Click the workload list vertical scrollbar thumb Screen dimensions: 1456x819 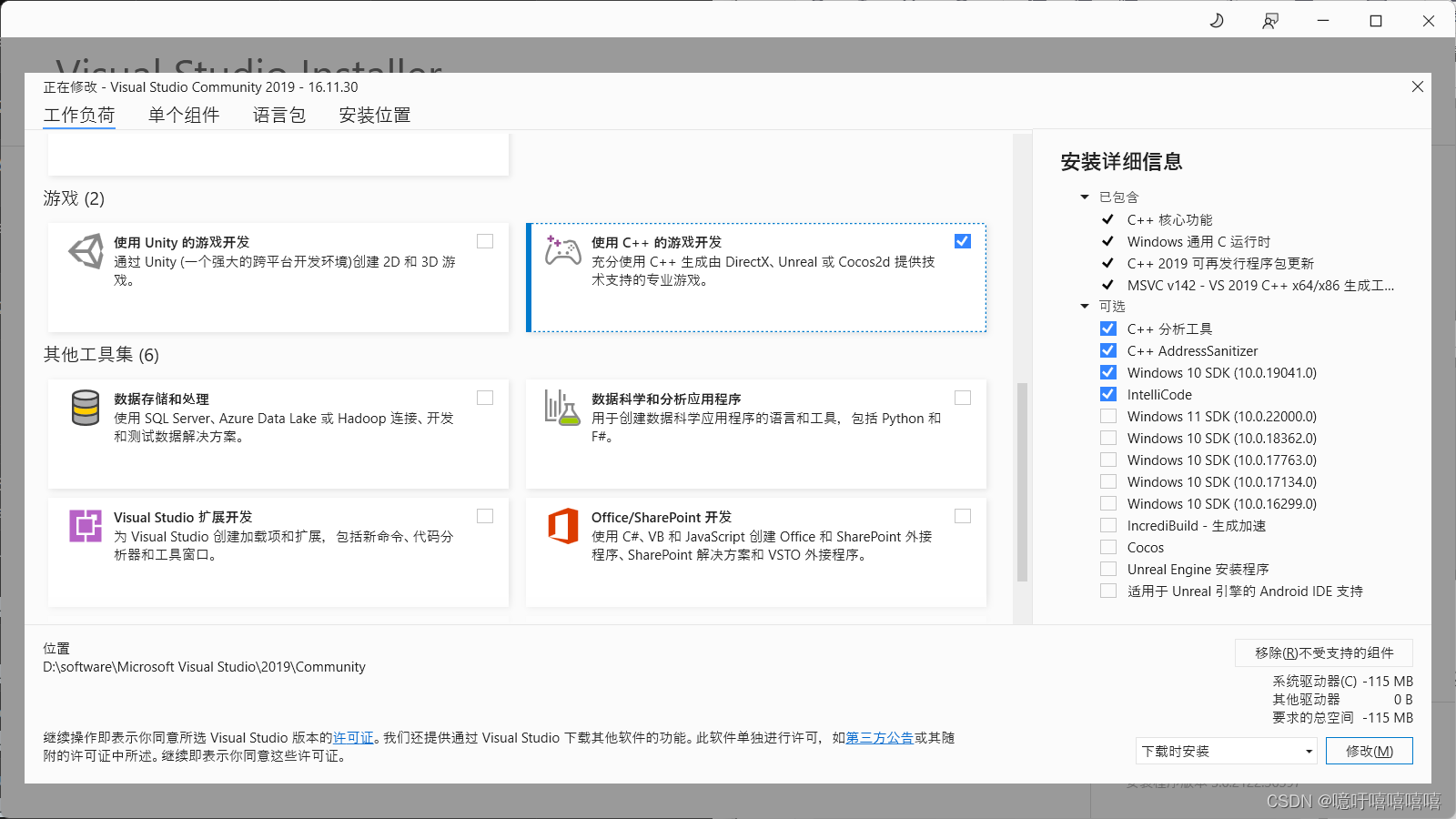point(1022,482)
